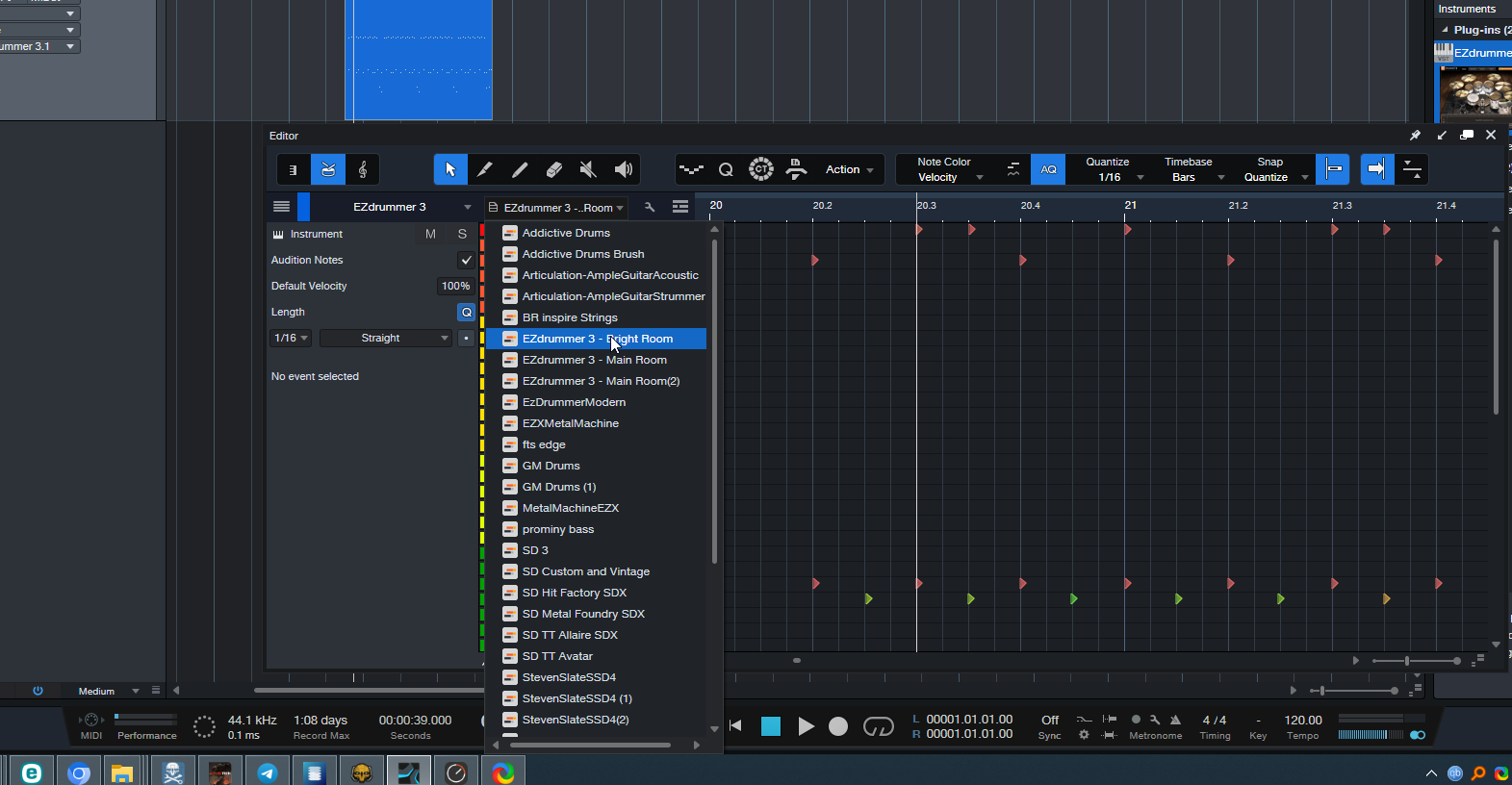The width and height of the screenshot is (1512, 785).
Task: Open File Explorer from the taskbar
Action: pos(122,772)
